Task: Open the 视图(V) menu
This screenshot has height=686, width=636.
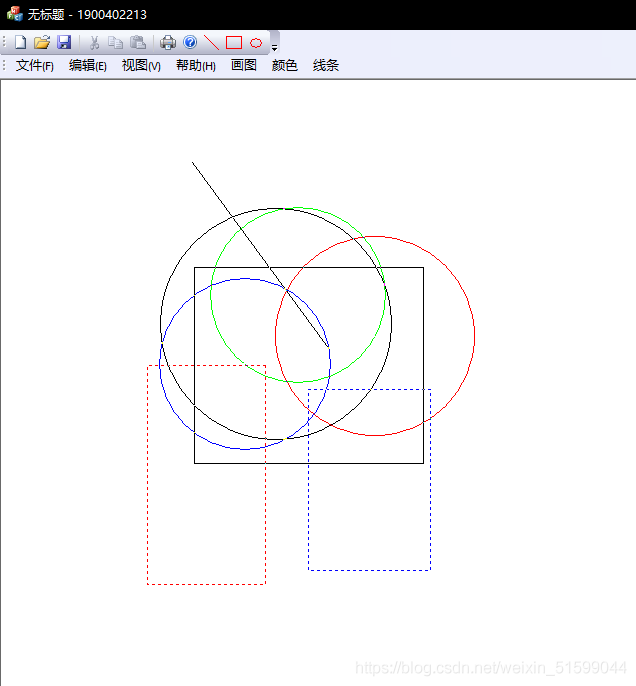Action: (141, 66)
